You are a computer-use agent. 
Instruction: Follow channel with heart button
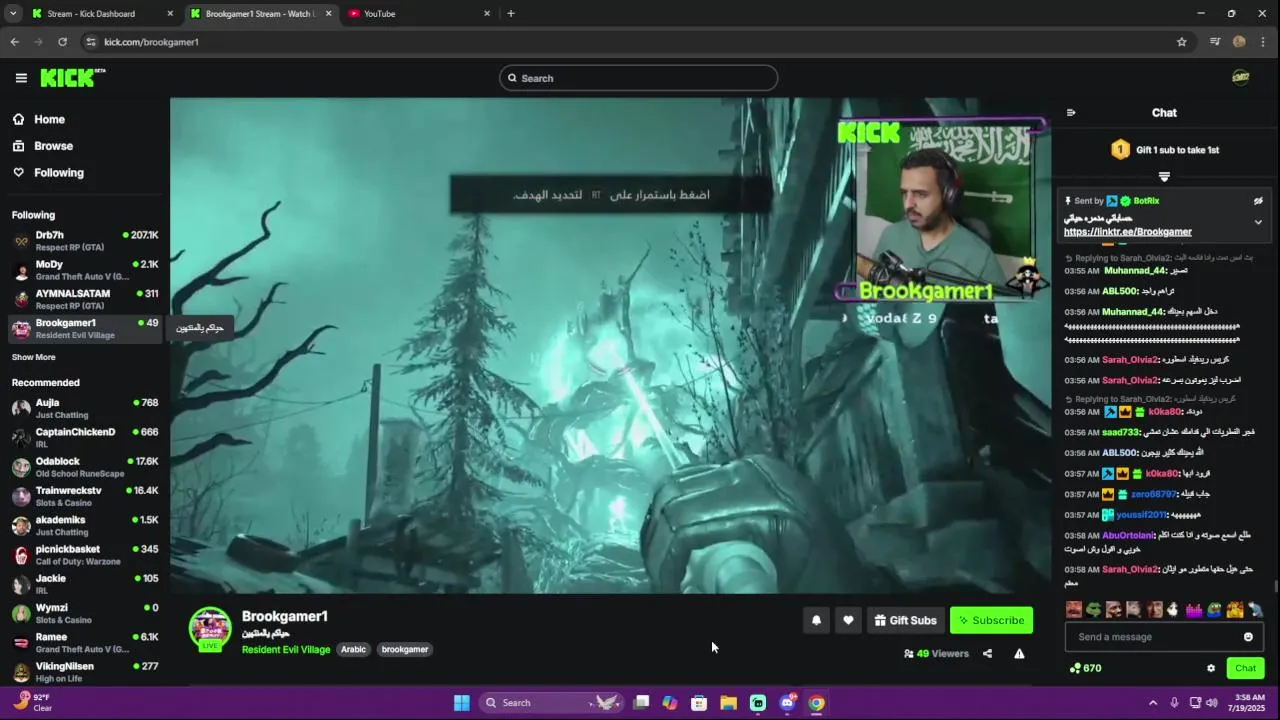coord(848,620)
